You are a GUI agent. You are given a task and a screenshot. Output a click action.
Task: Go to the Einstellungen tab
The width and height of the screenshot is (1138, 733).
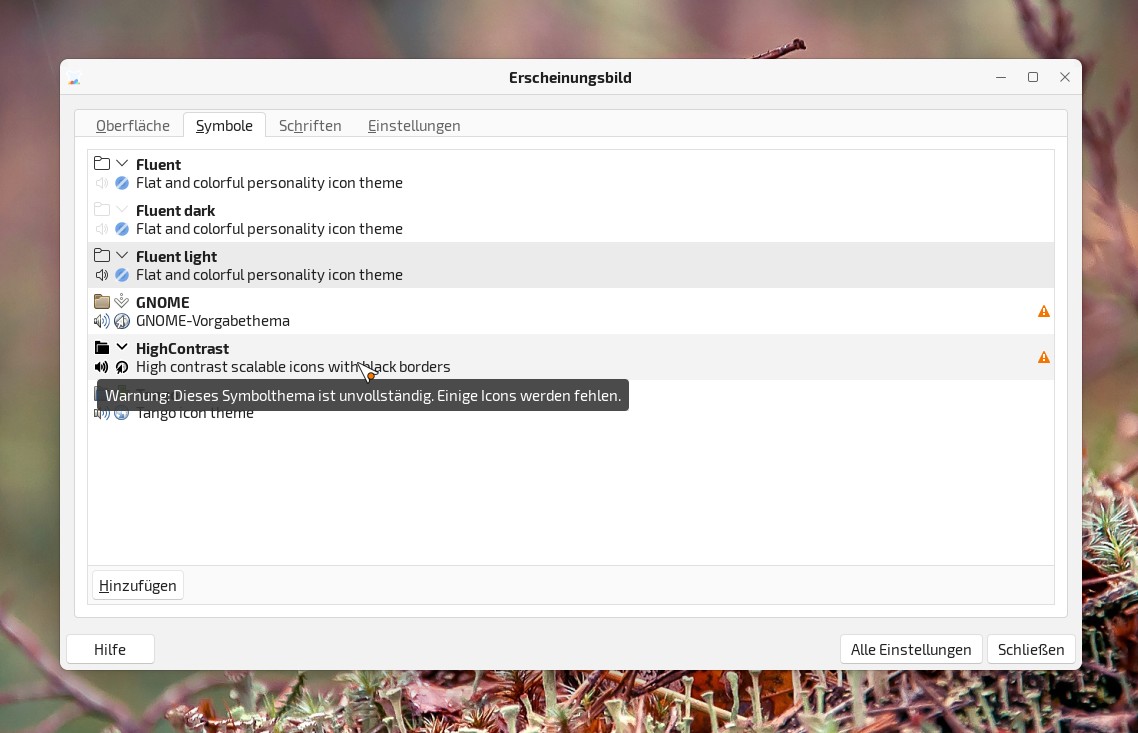pos(414,126)
